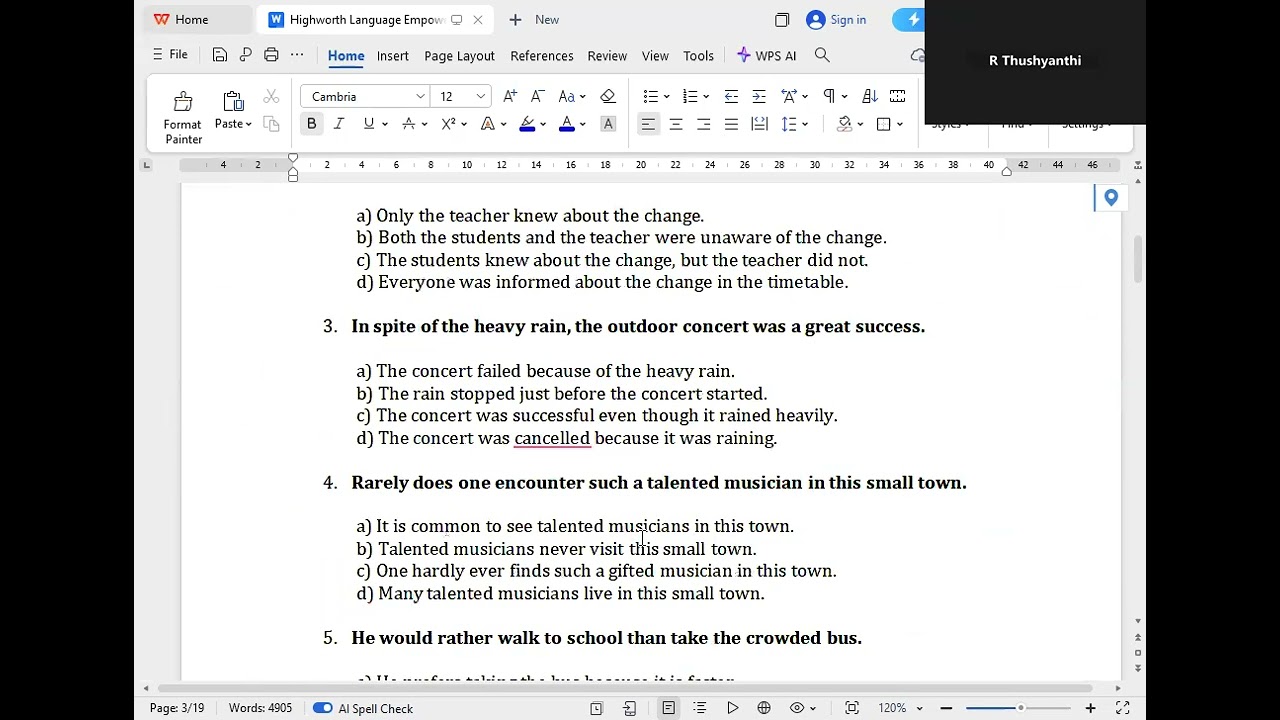Click the zoom out minus button
Screen dimensions: 1280x720
click(946, 708)
